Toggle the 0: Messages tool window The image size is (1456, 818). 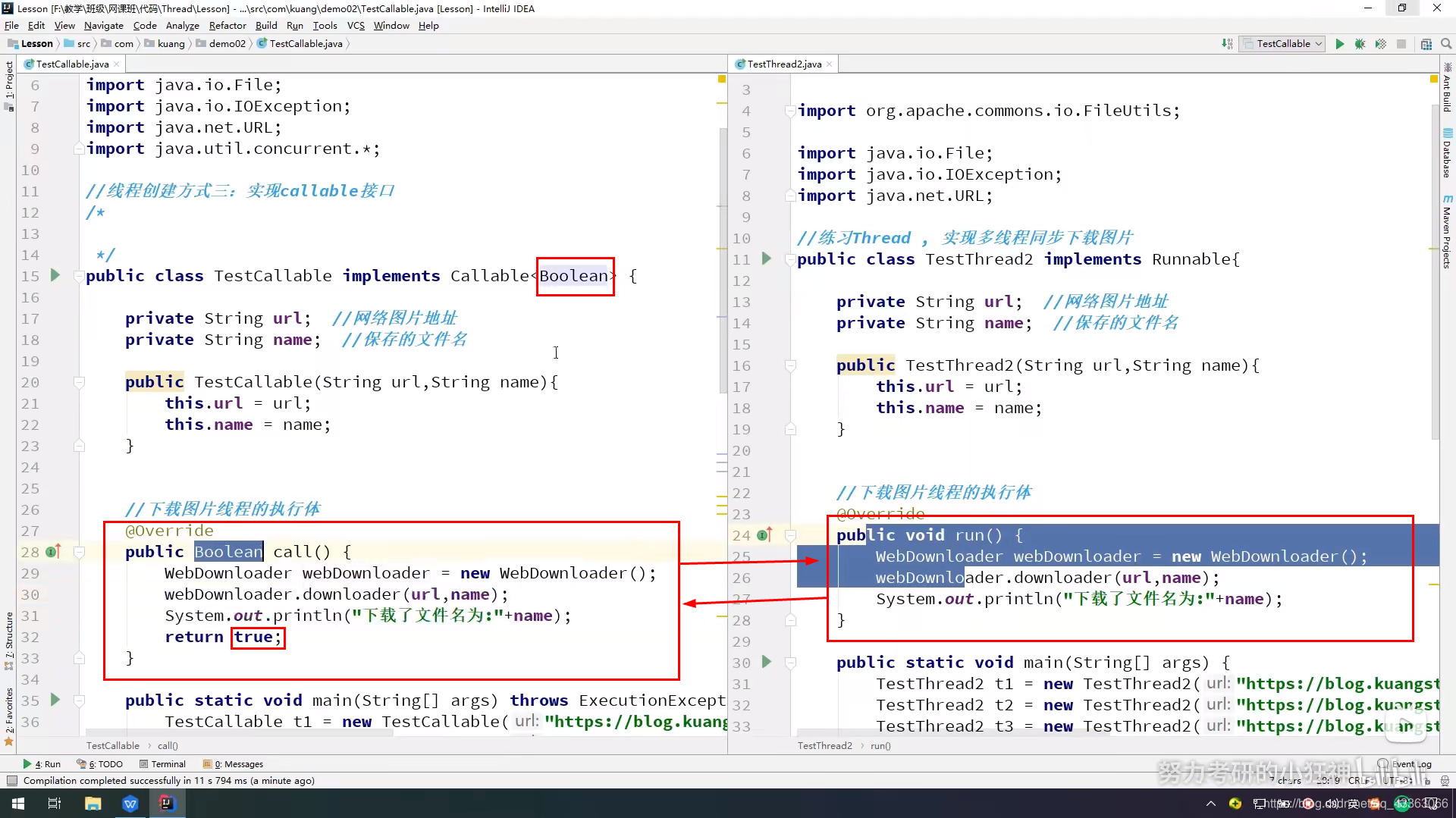(x=234, y=764)
